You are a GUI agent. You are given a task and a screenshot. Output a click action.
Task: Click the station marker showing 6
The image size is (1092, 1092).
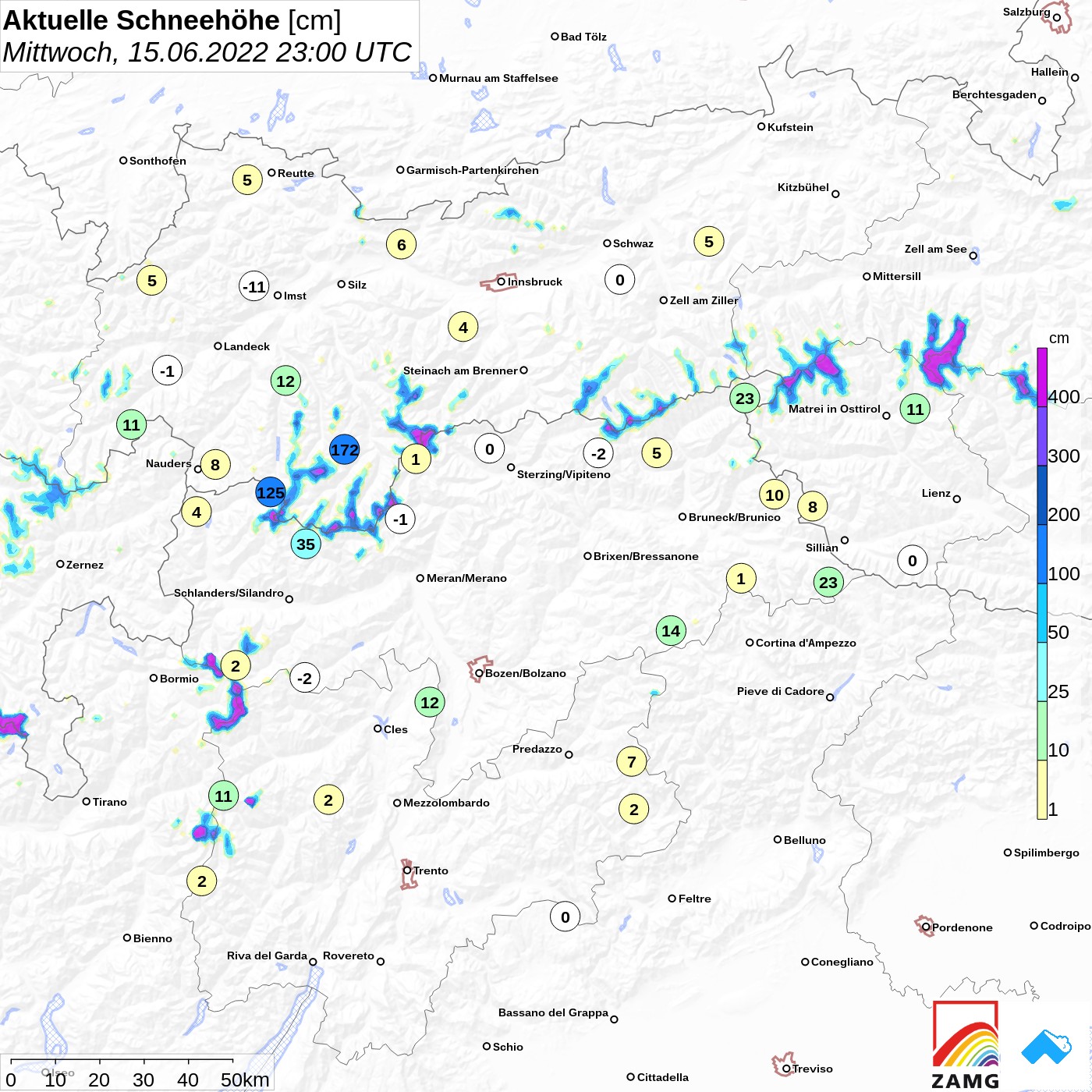tap(402, 245)
